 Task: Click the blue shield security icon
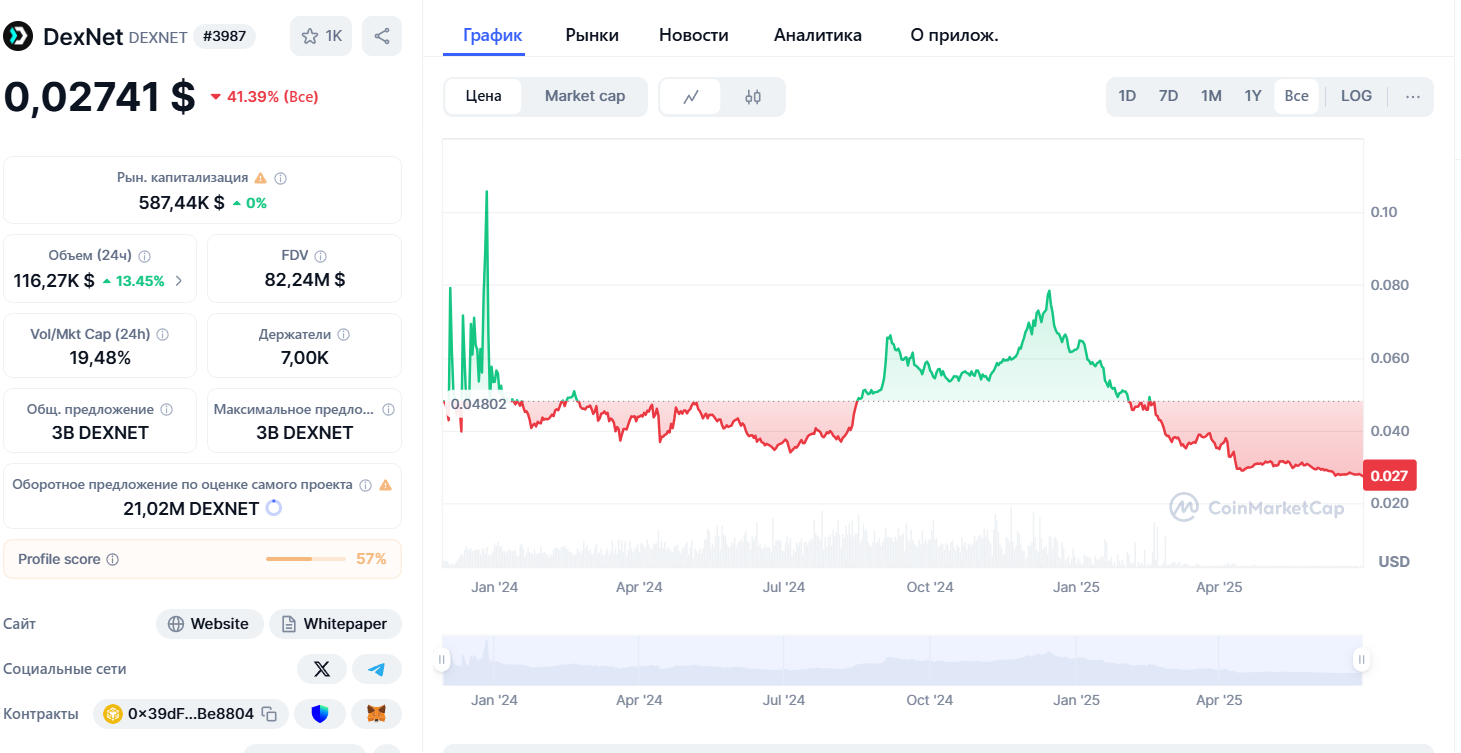tap(320, 714)
